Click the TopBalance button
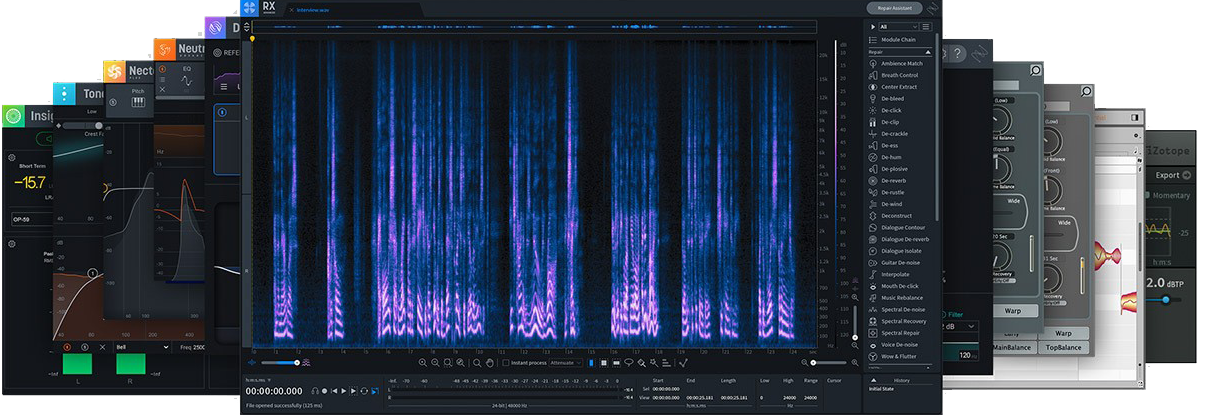Screen dimensions: 1205x415 pyautogui.click(x=1063, y=347)
